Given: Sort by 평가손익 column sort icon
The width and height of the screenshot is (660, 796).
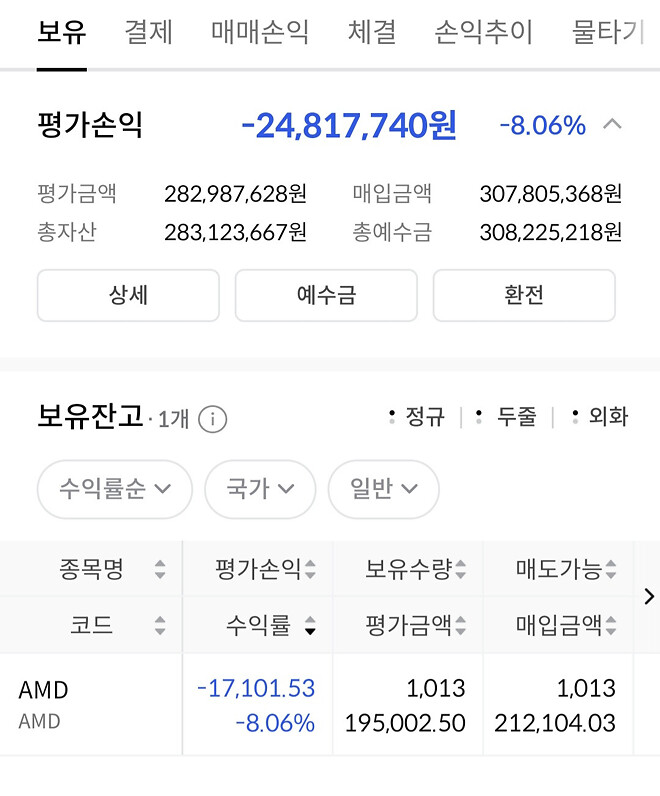Looking at the screenshot, I should (x=310, y=570).
